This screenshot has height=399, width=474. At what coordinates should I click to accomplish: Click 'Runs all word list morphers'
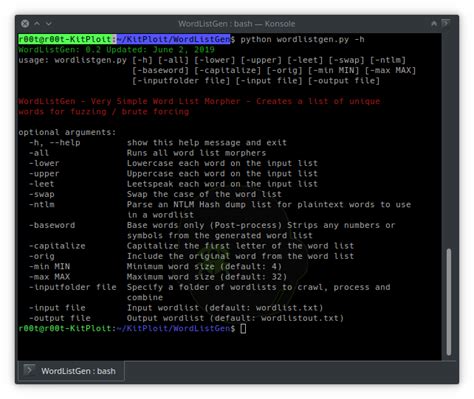point(196,153)
